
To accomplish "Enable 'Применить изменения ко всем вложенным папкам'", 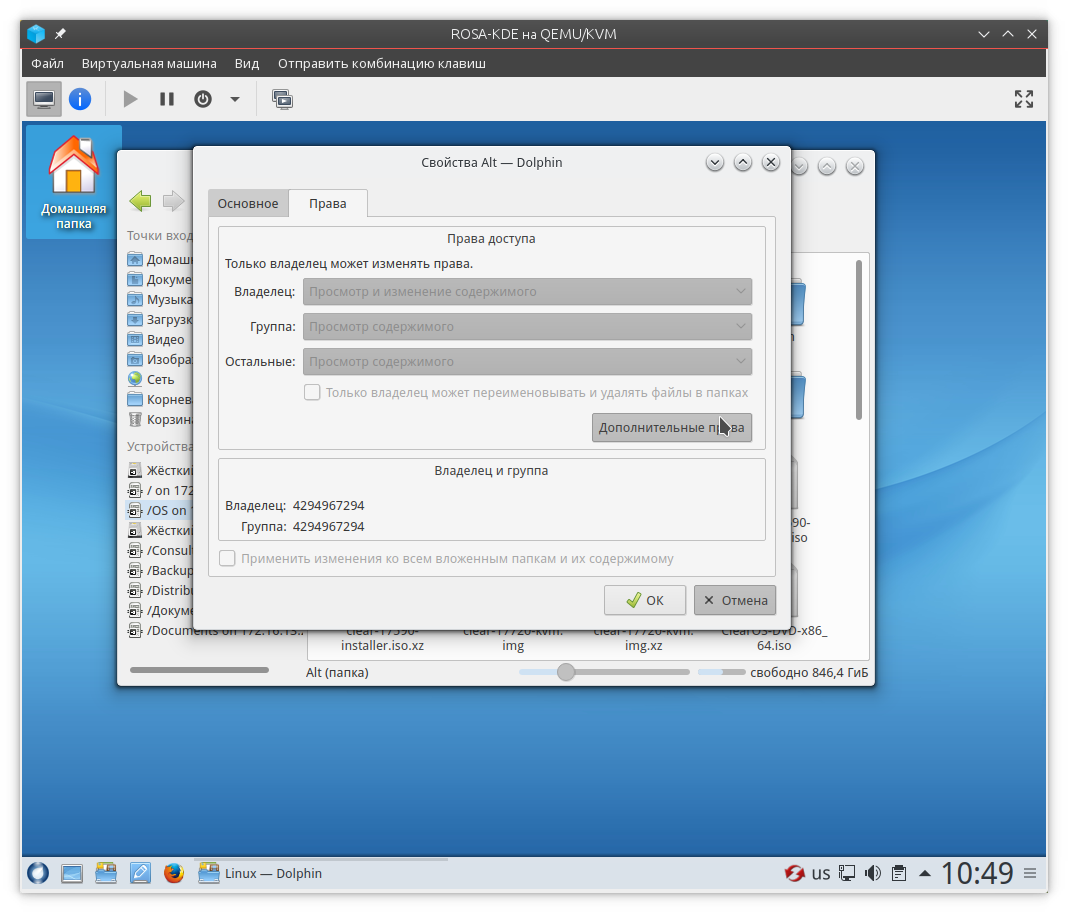I will tap(228, 559).
